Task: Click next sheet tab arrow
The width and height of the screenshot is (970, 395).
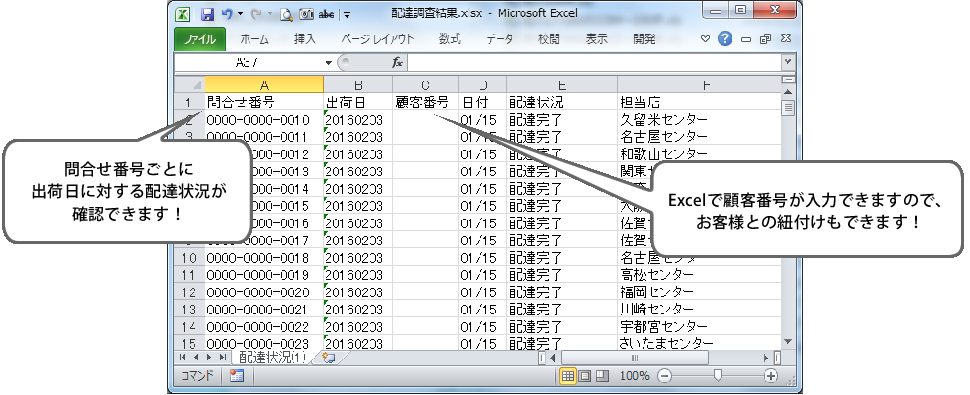Action: click(208, 358)
